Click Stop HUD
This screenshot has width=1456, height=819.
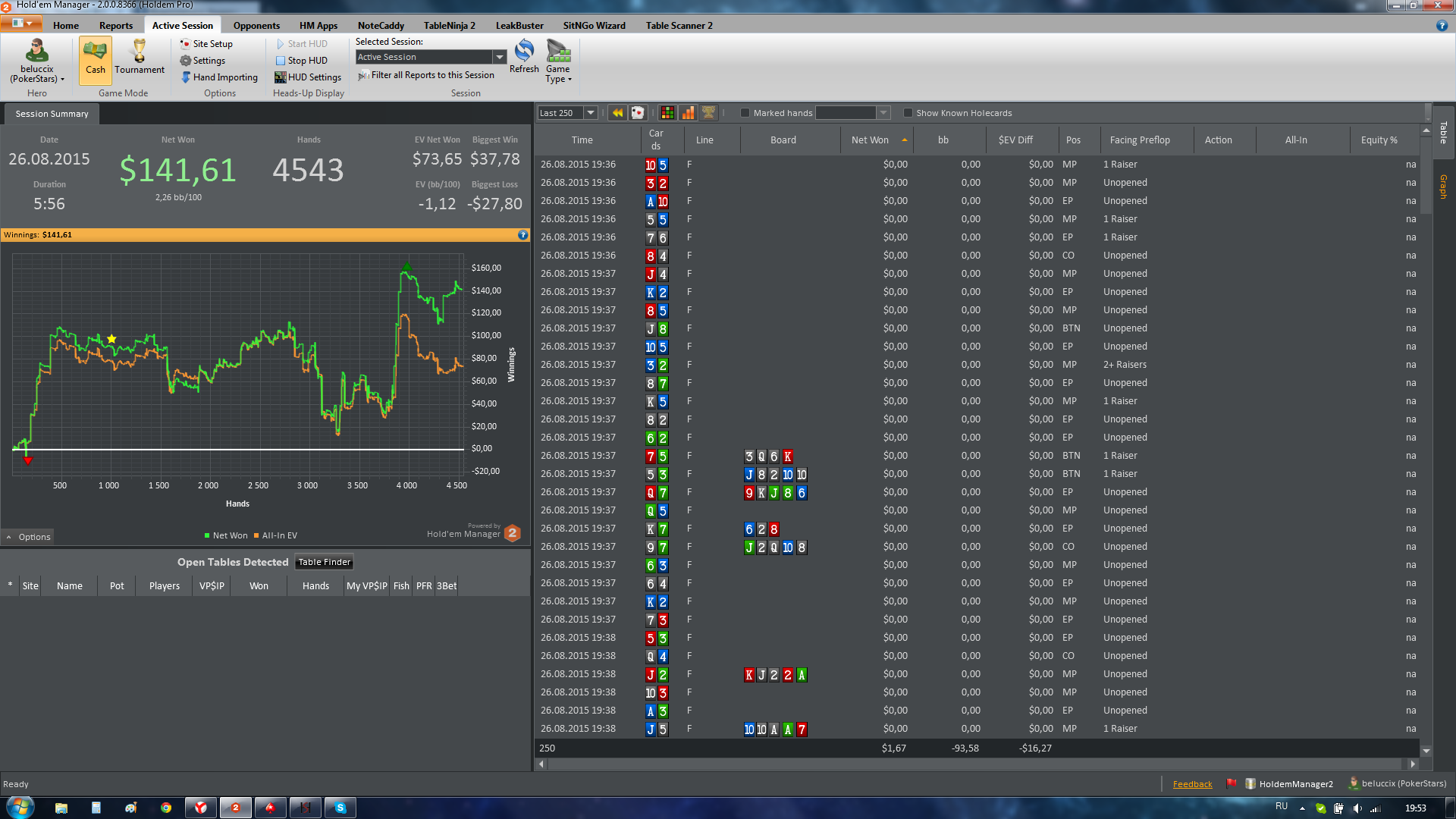pos(302,61)
